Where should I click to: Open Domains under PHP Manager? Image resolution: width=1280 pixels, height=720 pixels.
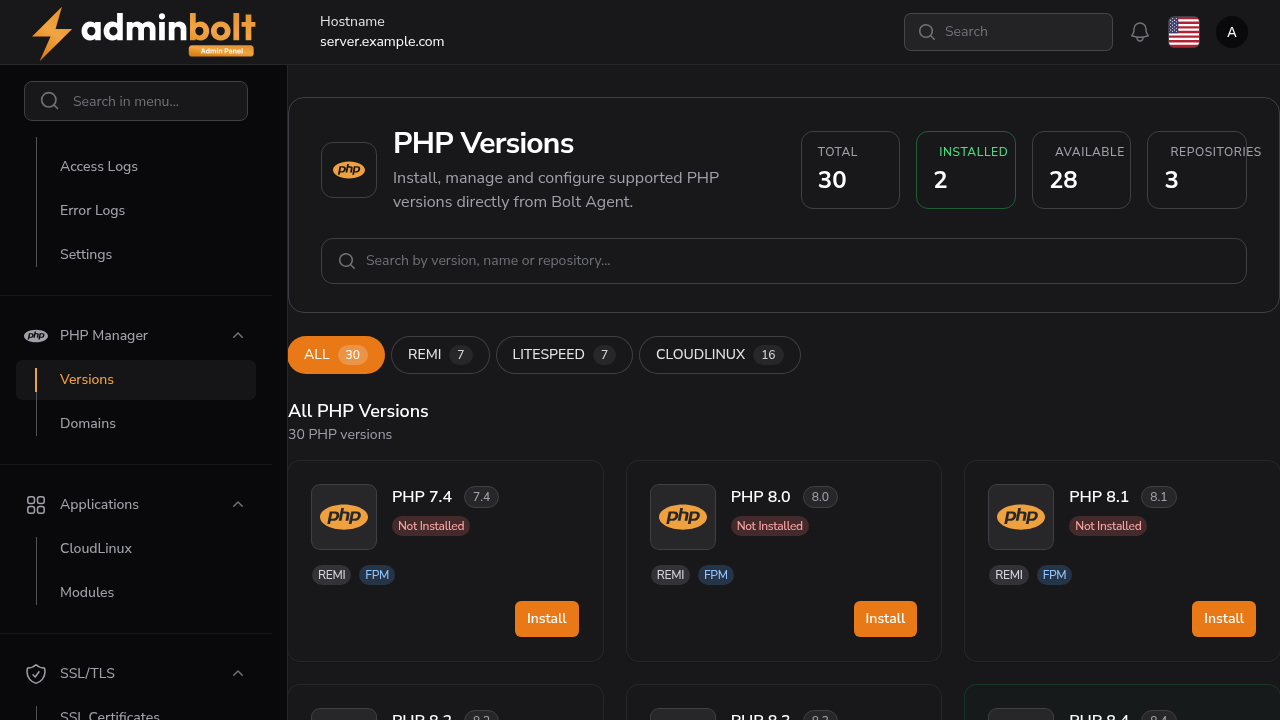coord(88,424)
